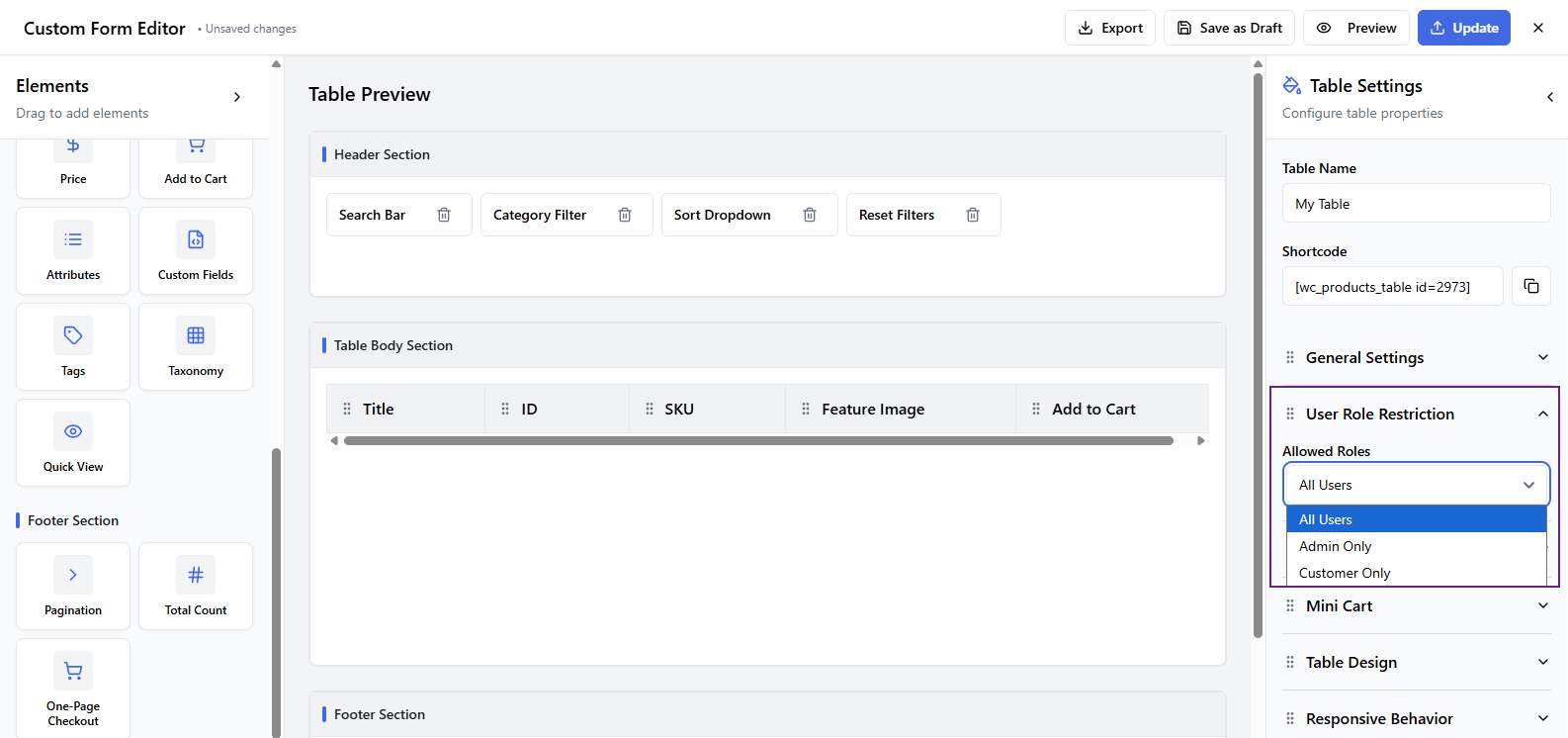Click the Custom Fields element

[196, 251]
